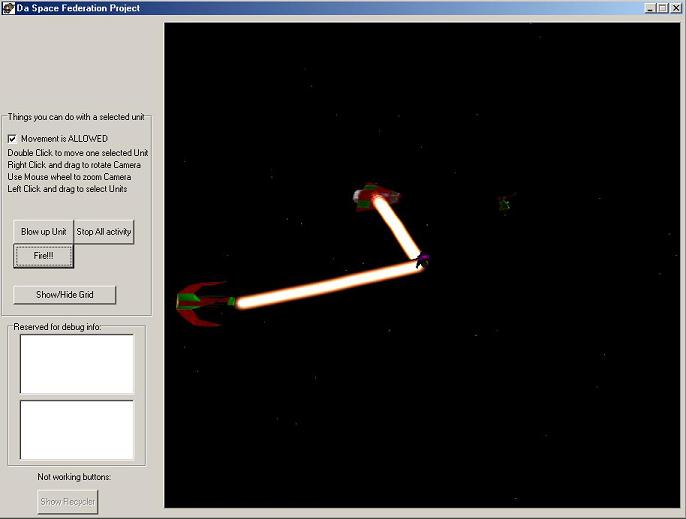Toggle grid with Show/Hide Grid button
This screenshot has height=519, width=686.
click(x=65, y=295)
